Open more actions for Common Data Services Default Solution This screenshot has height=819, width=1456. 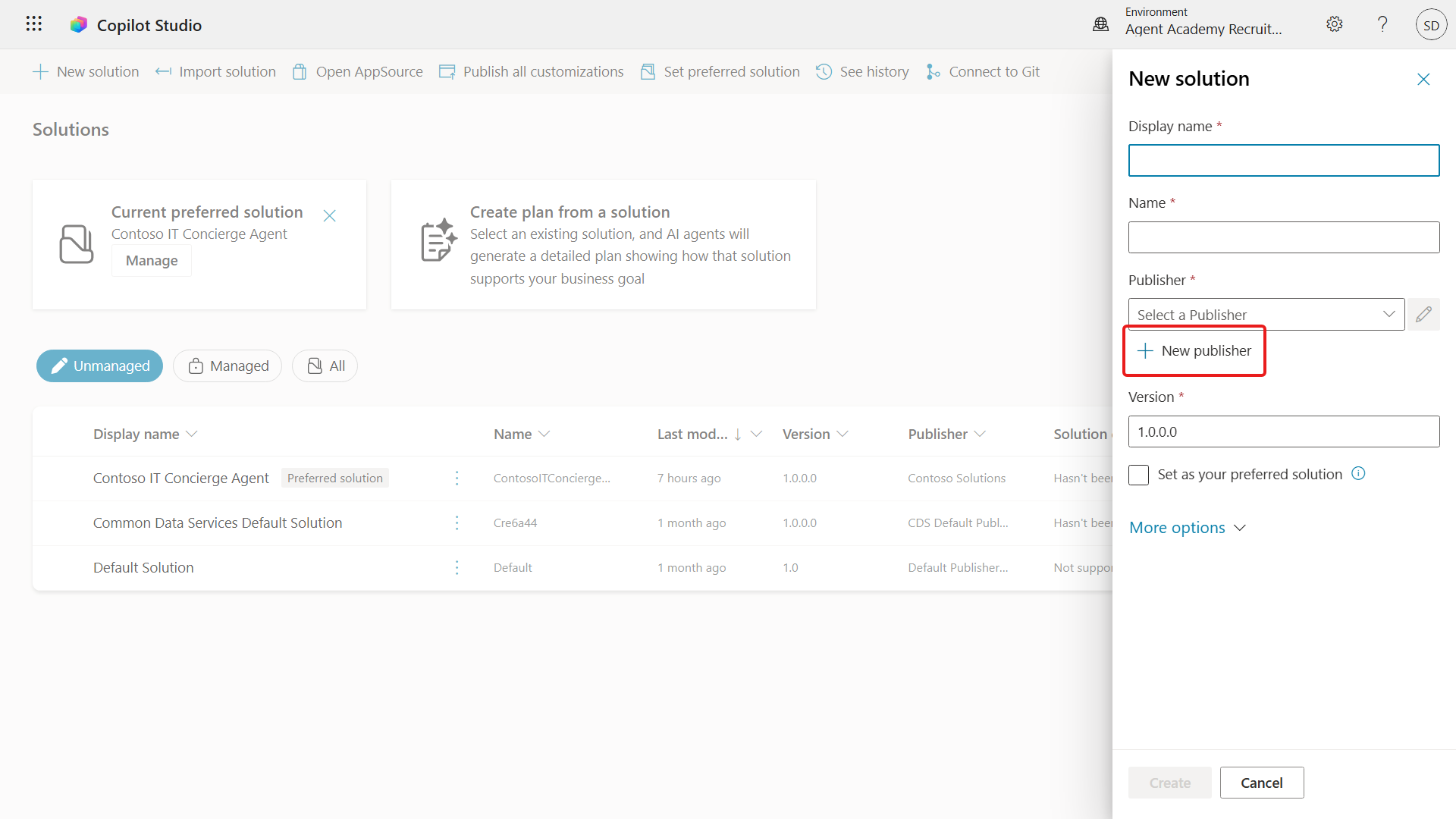point(457,522)
